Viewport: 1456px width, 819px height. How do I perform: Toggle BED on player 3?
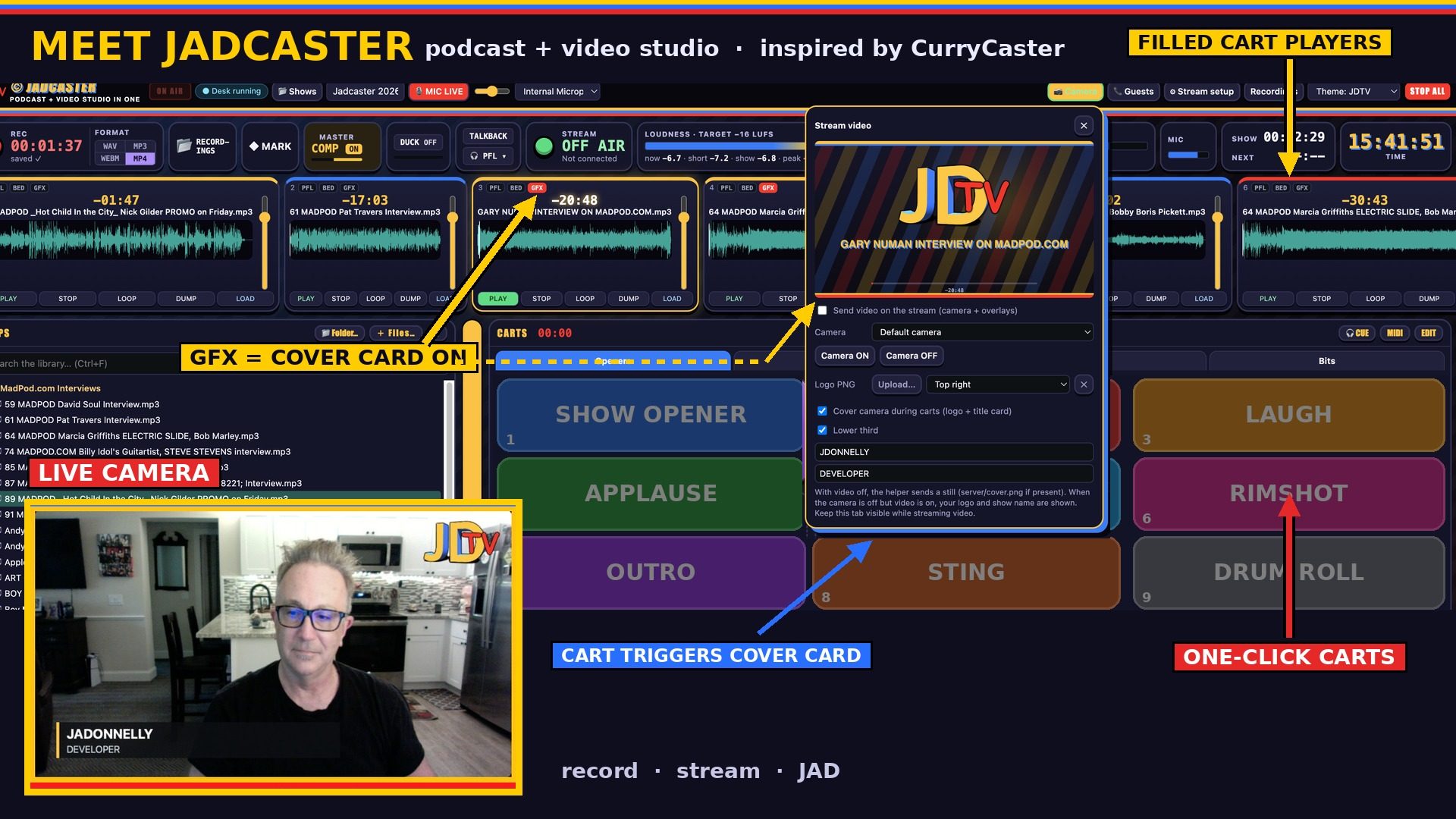tap(516, 188)
